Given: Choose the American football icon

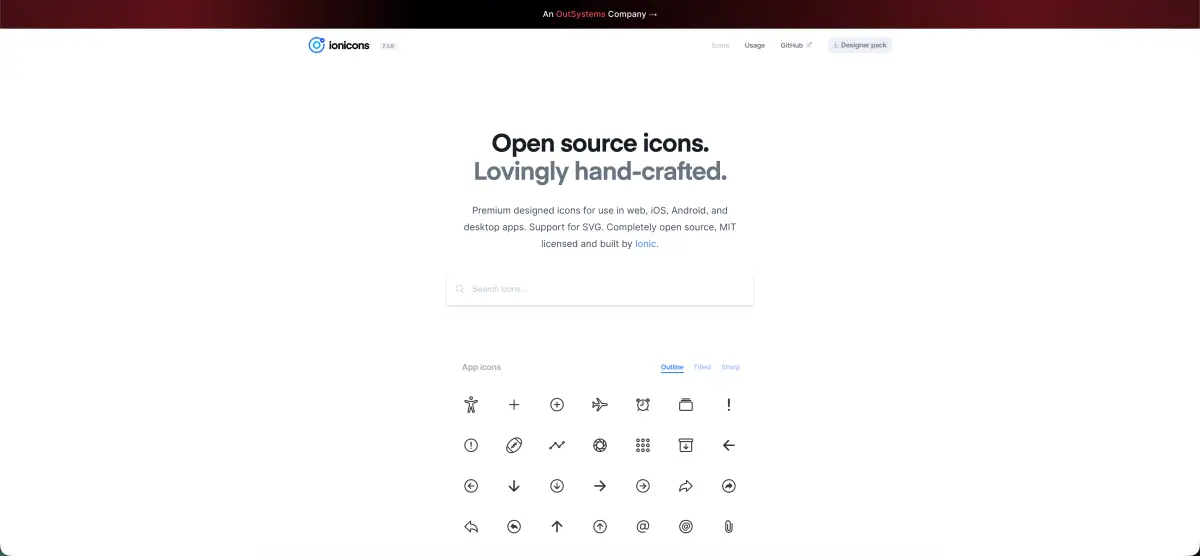Looking at the screenshot, I should pos(514,445).
